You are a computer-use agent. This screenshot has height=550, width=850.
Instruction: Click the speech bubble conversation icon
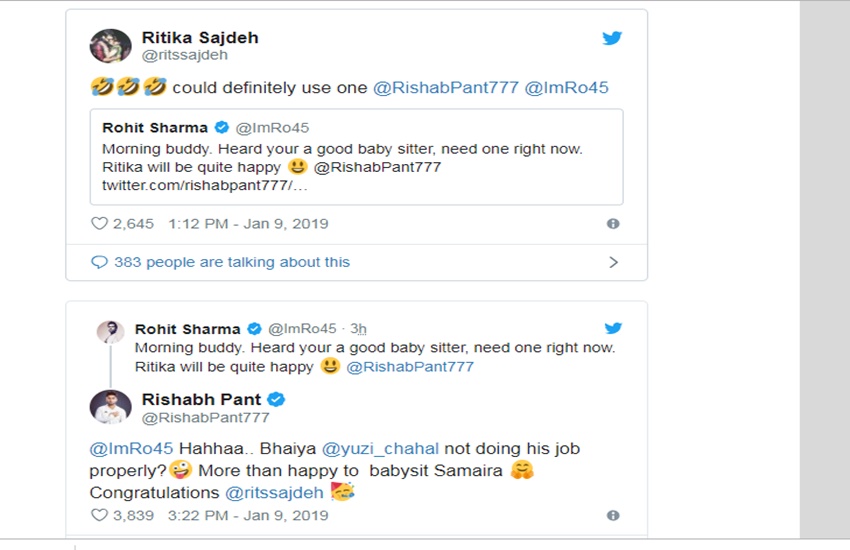99,262
